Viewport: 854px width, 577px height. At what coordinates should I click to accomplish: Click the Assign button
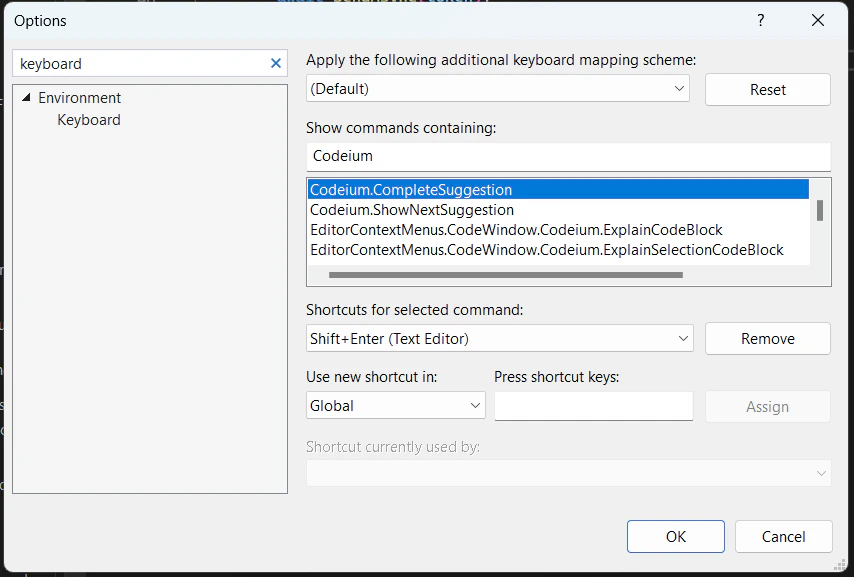point(767,406)
